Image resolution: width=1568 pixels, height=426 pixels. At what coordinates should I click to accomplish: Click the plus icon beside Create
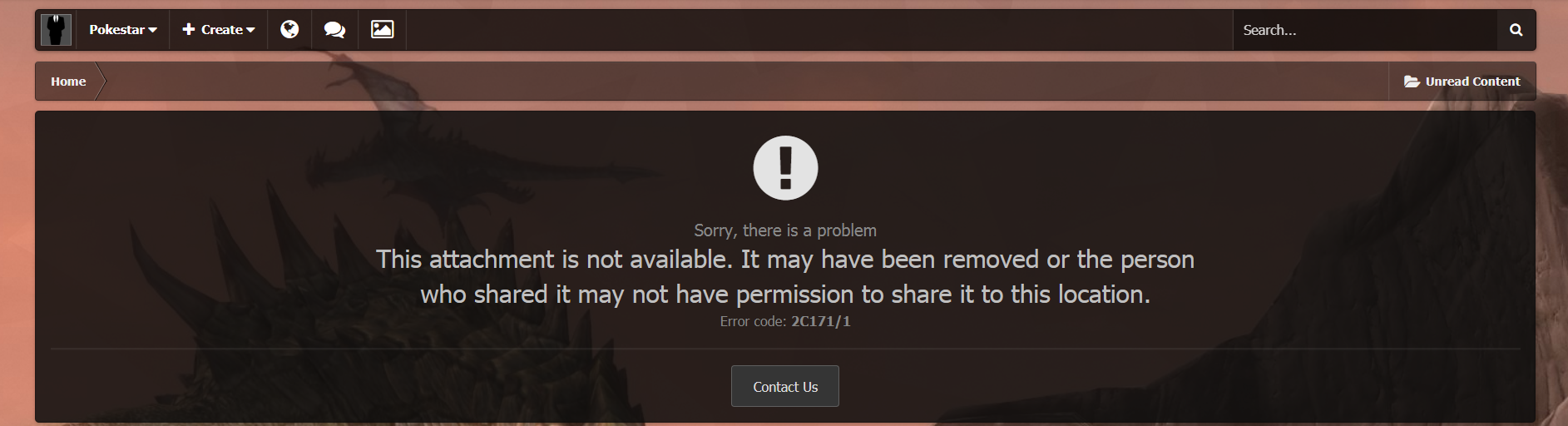189,29
